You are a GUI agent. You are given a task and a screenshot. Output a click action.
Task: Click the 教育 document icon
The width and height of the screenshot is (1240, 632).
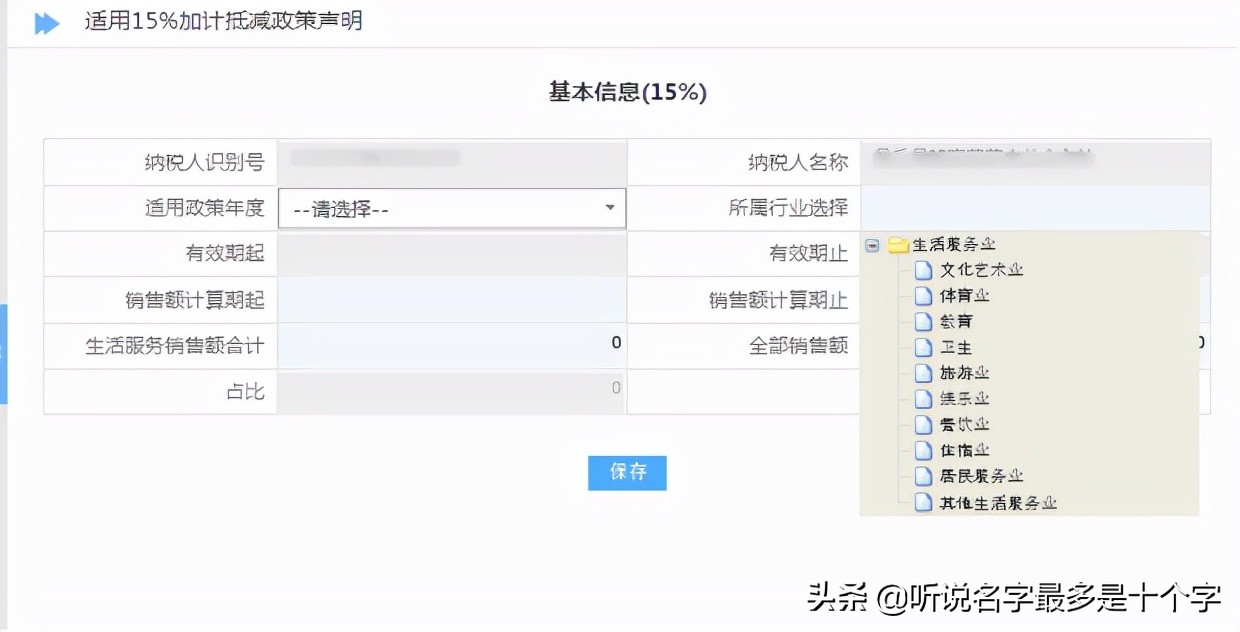(922, 321)
